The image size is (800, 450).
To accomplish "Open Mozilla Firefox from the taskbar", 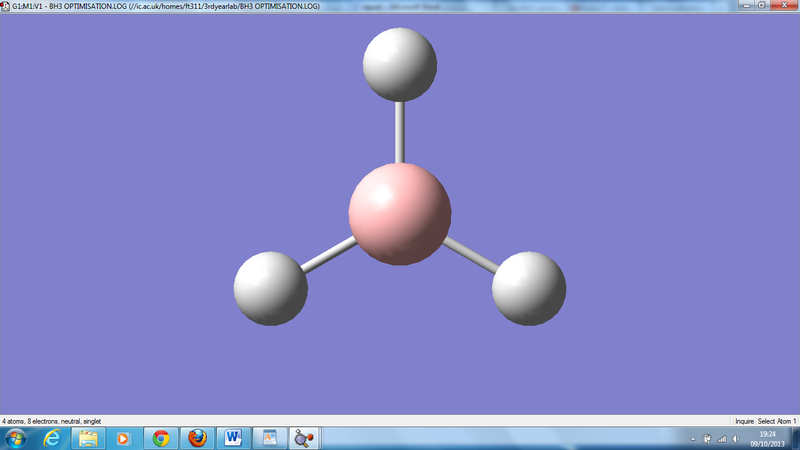I will pos(197,438).
